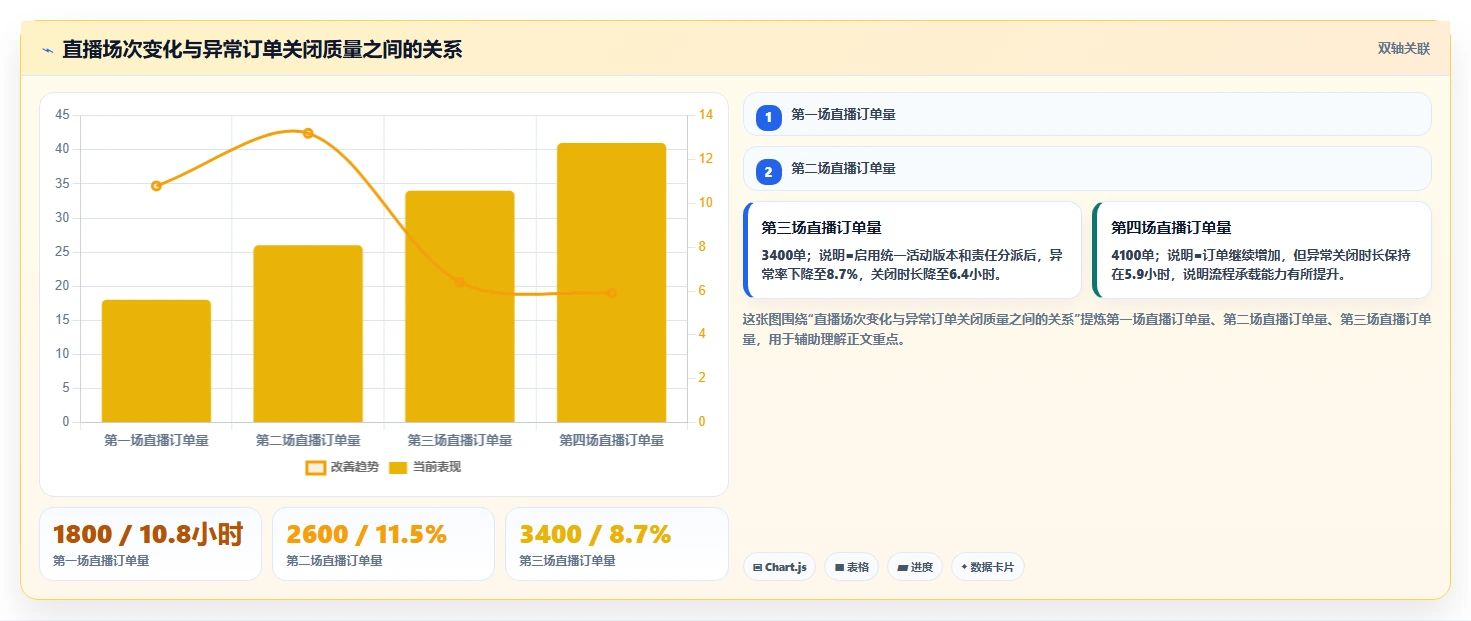This screenshot has height=621, width=1471.
Task: Click the left axis value 45
Action: coord(63,115)
